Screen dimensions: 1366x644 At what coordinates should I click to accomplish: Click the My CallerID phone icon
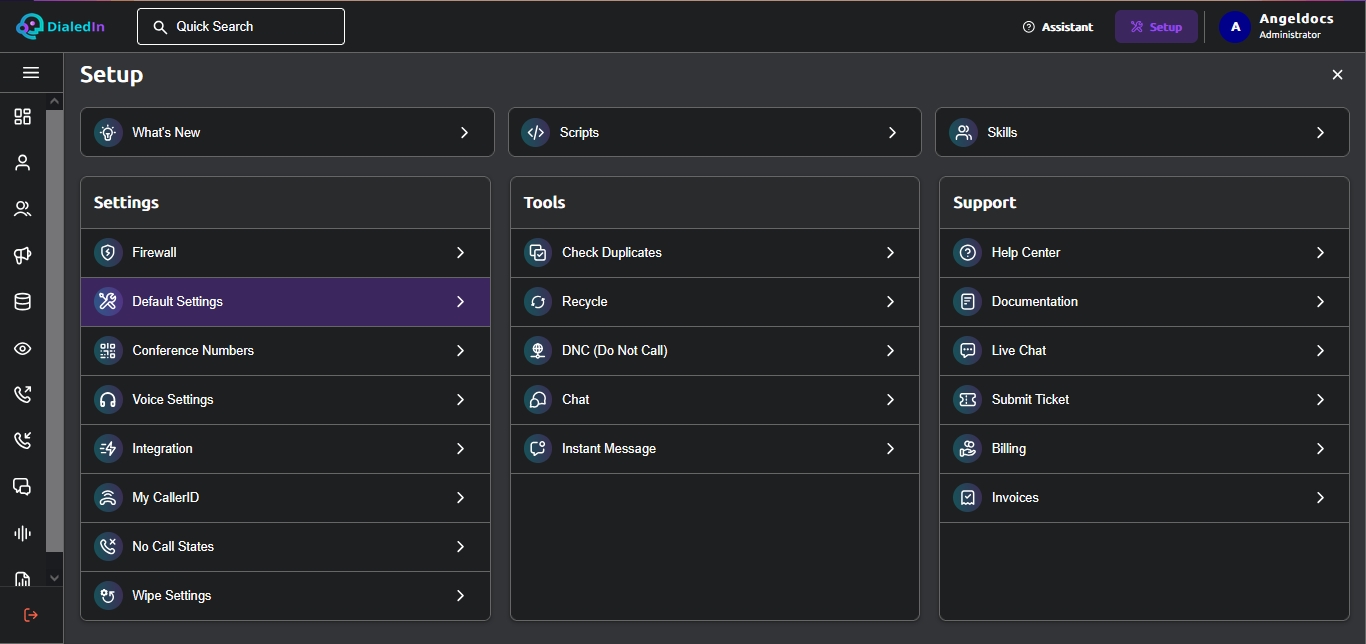108,498
